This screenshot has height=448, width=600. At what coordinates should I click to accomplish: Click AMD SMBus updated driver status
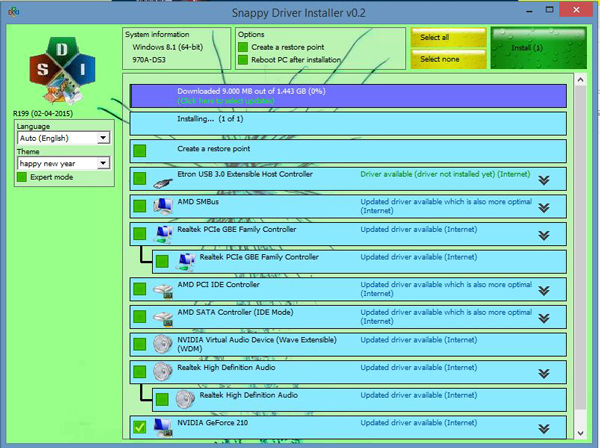446,206
